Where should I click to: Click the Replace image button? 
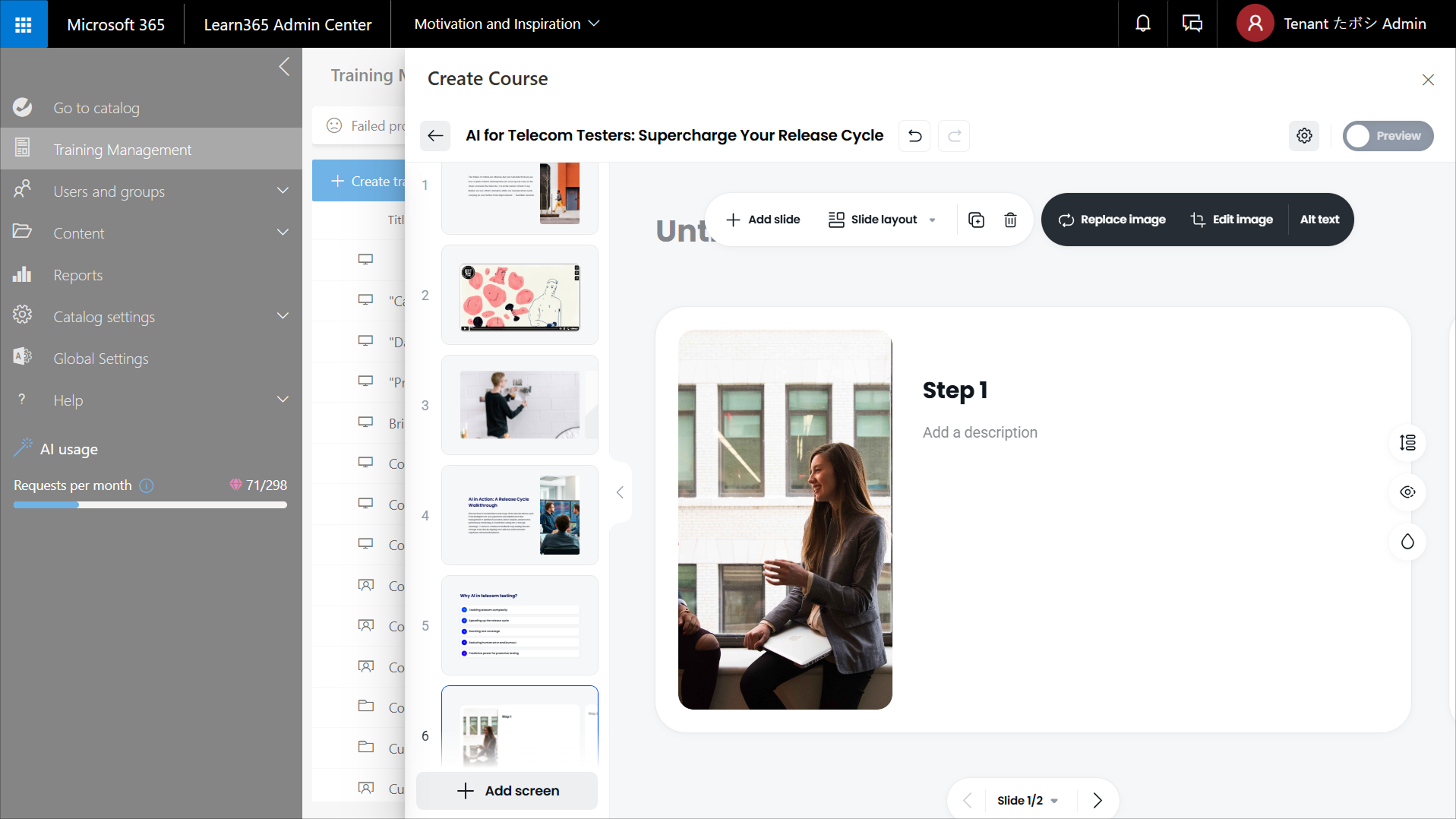pos(1112,220)
